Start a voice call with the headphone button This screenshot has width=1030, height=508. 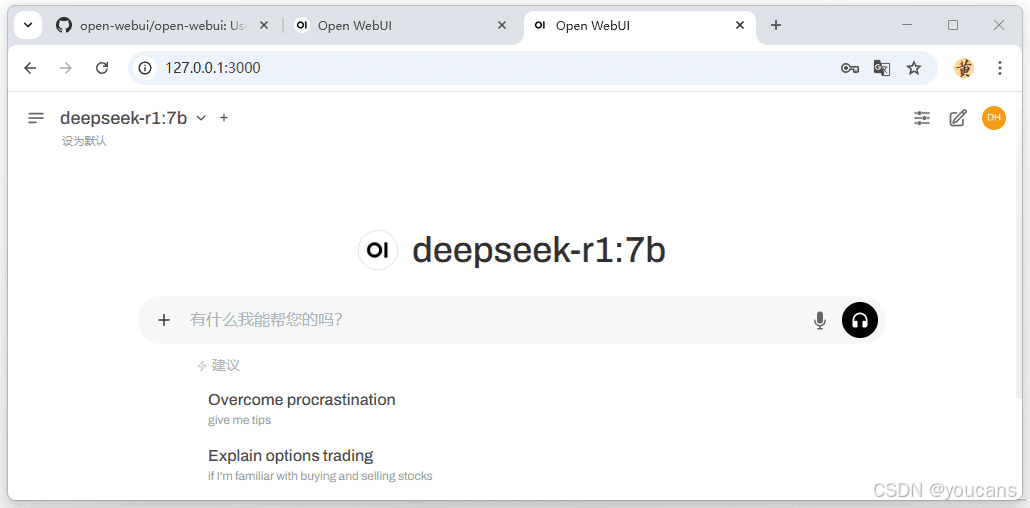(x=859, y=320)
